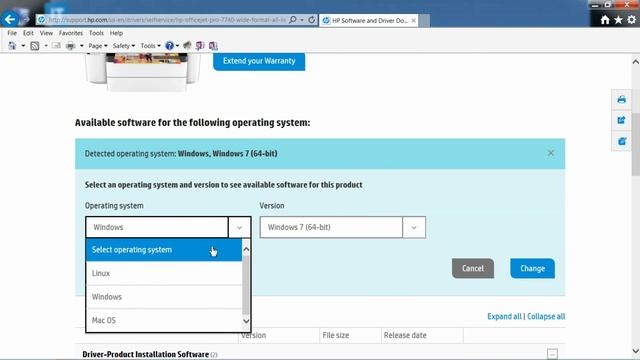Click the Change button

(532, 268)
